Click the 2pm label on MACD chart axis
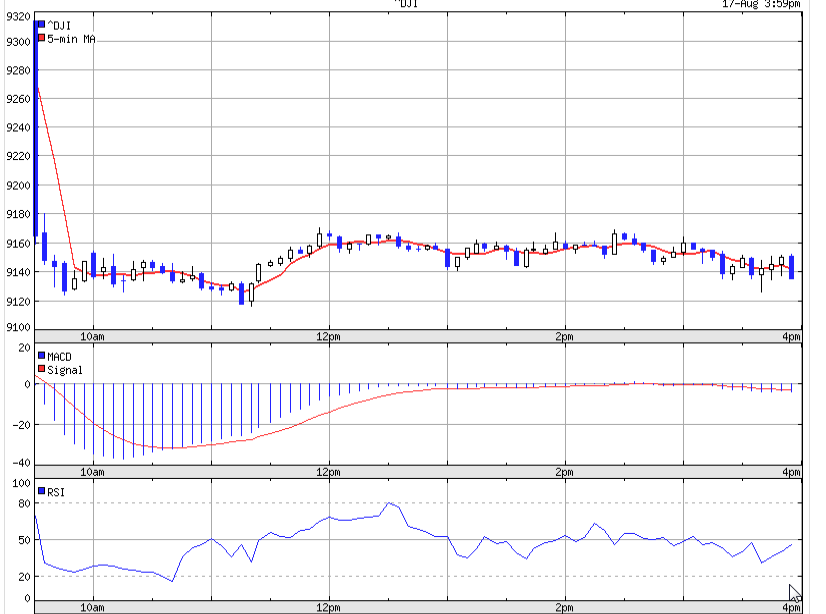 (564, 472)
